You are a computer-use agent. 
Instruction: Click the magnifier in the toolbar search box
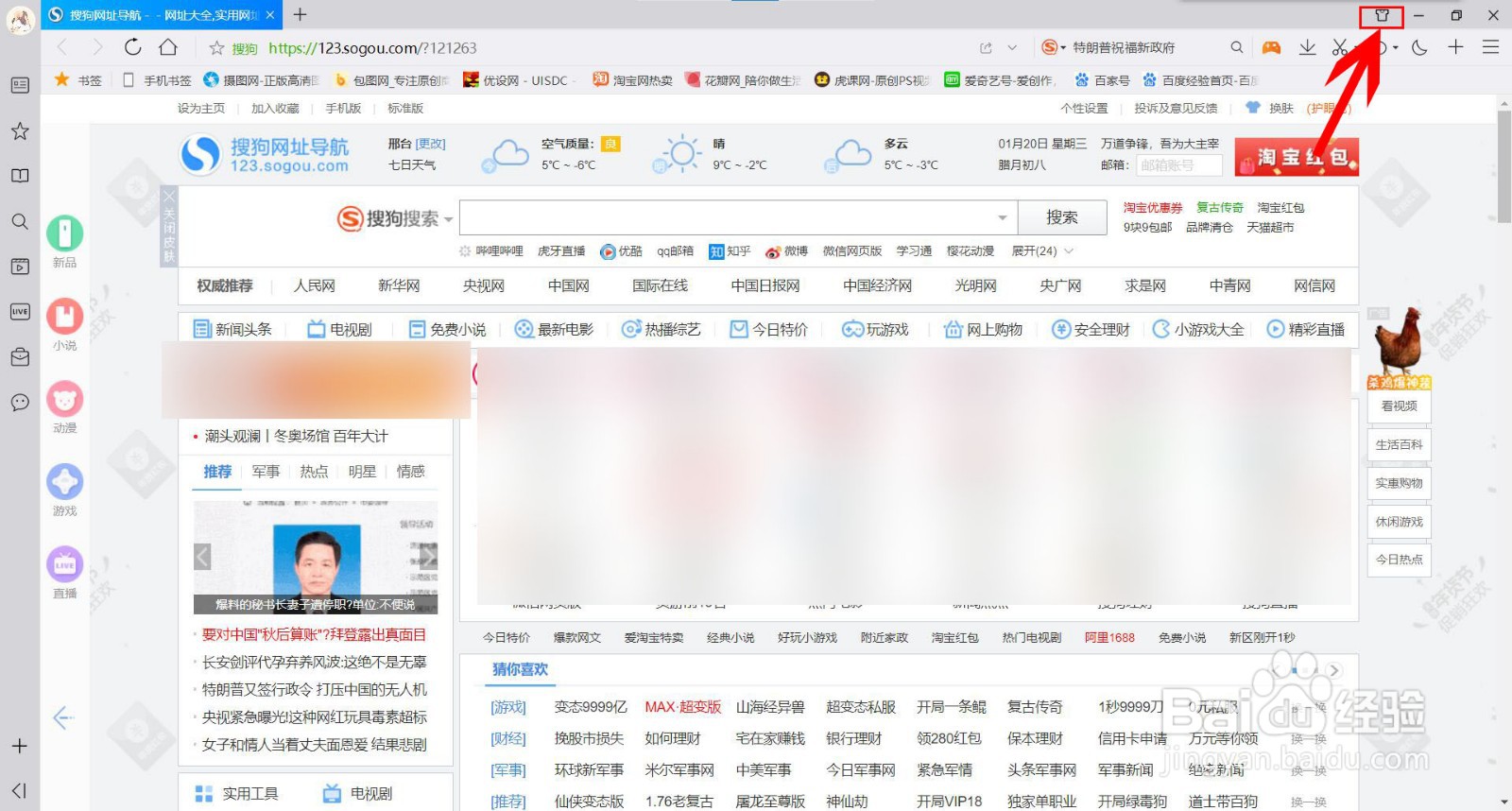1236,47
